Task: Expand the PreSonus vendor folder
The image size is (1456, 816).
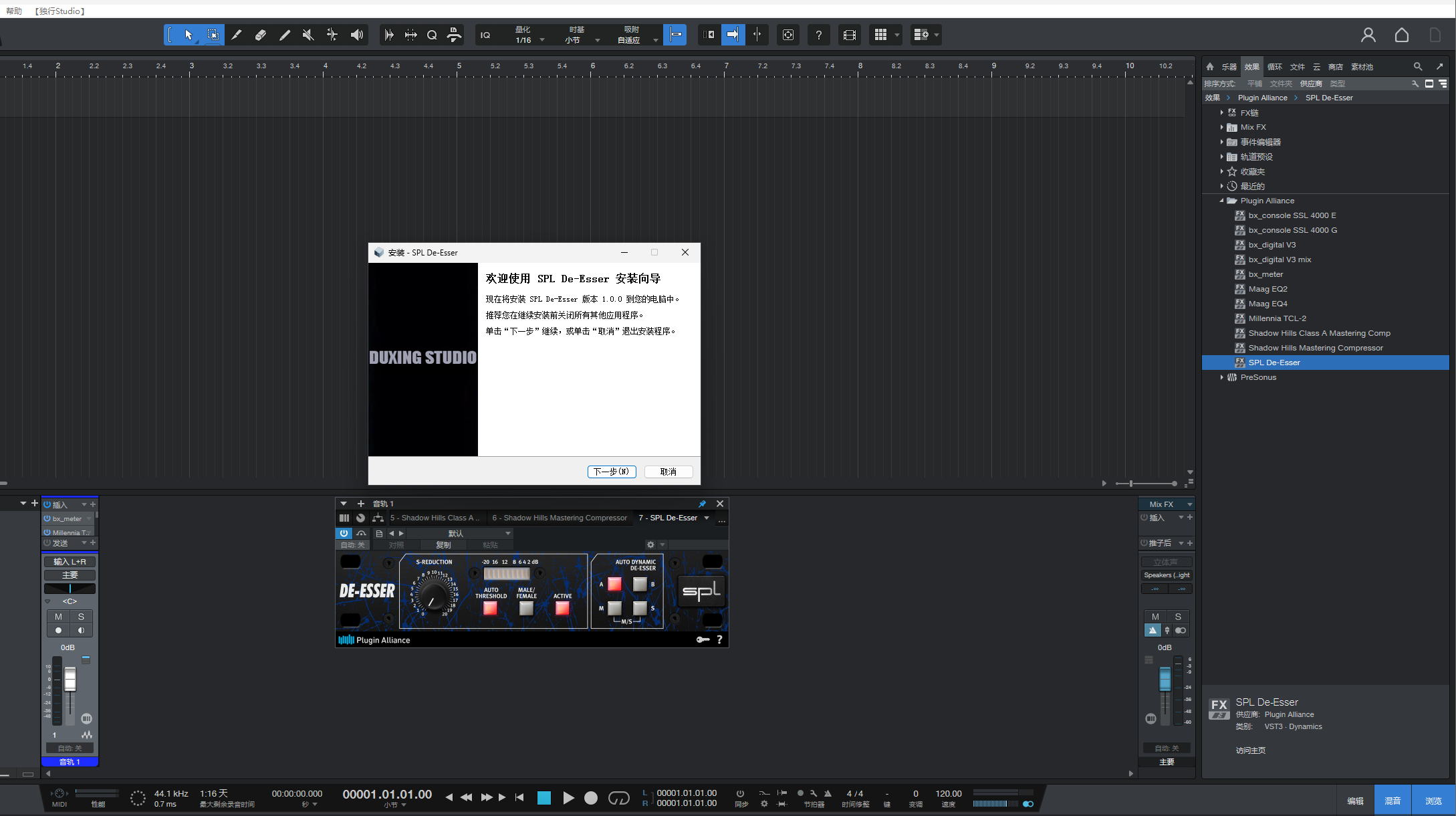Action: [1221, 377]
